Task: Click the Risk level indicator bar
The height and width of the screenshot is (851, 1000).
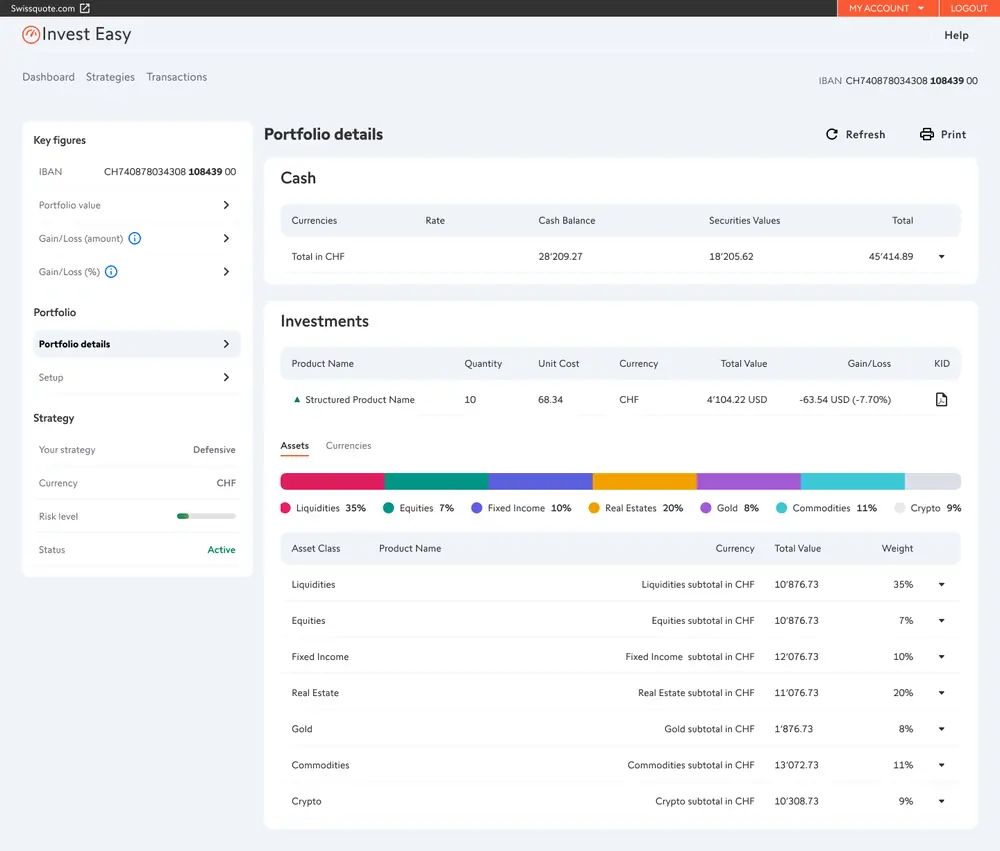Action: [x=206, y=516]
